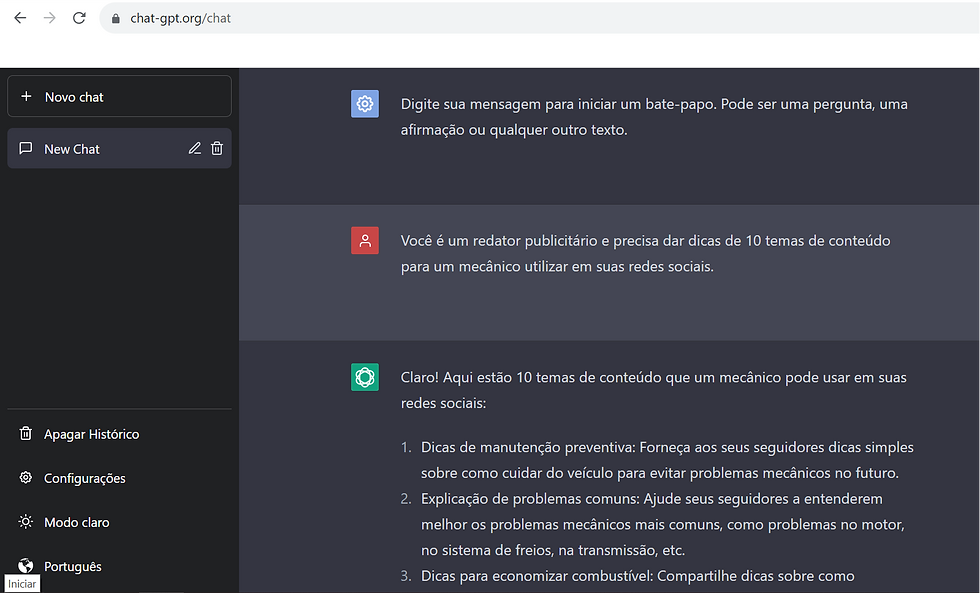Open the New Chat conversation entry
The image size is (980, 593).
[119, 149]
